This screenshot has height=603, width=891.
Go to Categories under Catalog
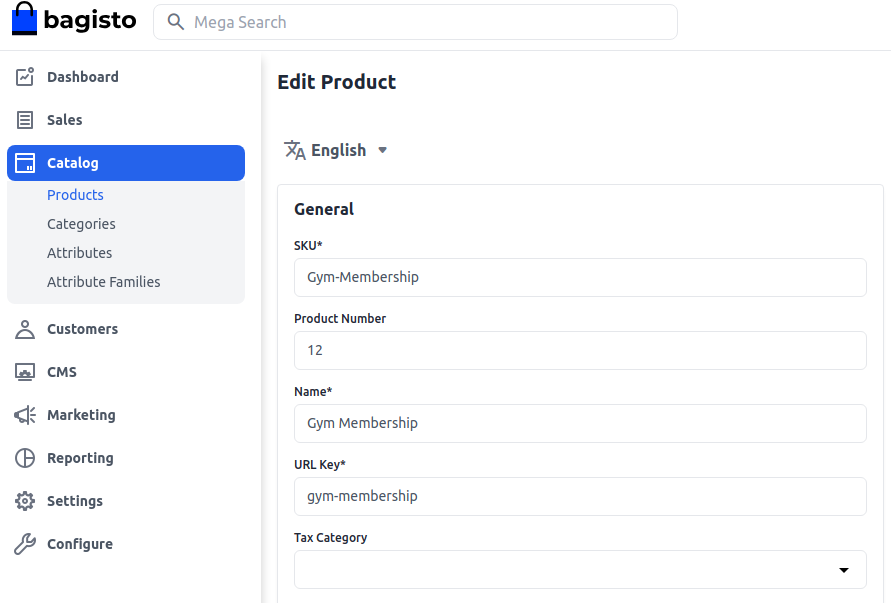tap(81, 223)
